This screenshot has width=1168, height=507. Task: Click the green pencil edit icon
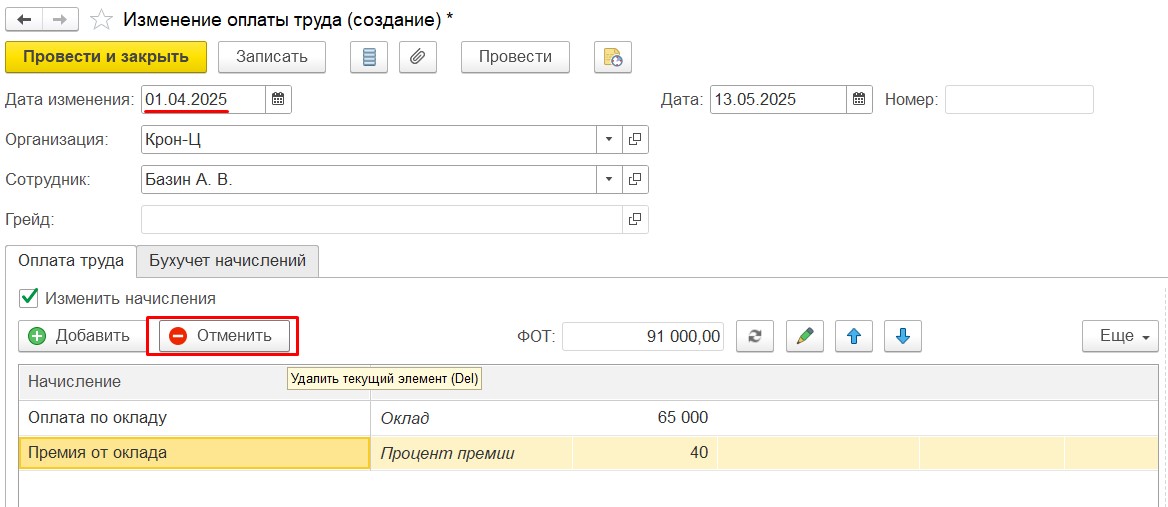pyautogui.click(x=804, y=337)
